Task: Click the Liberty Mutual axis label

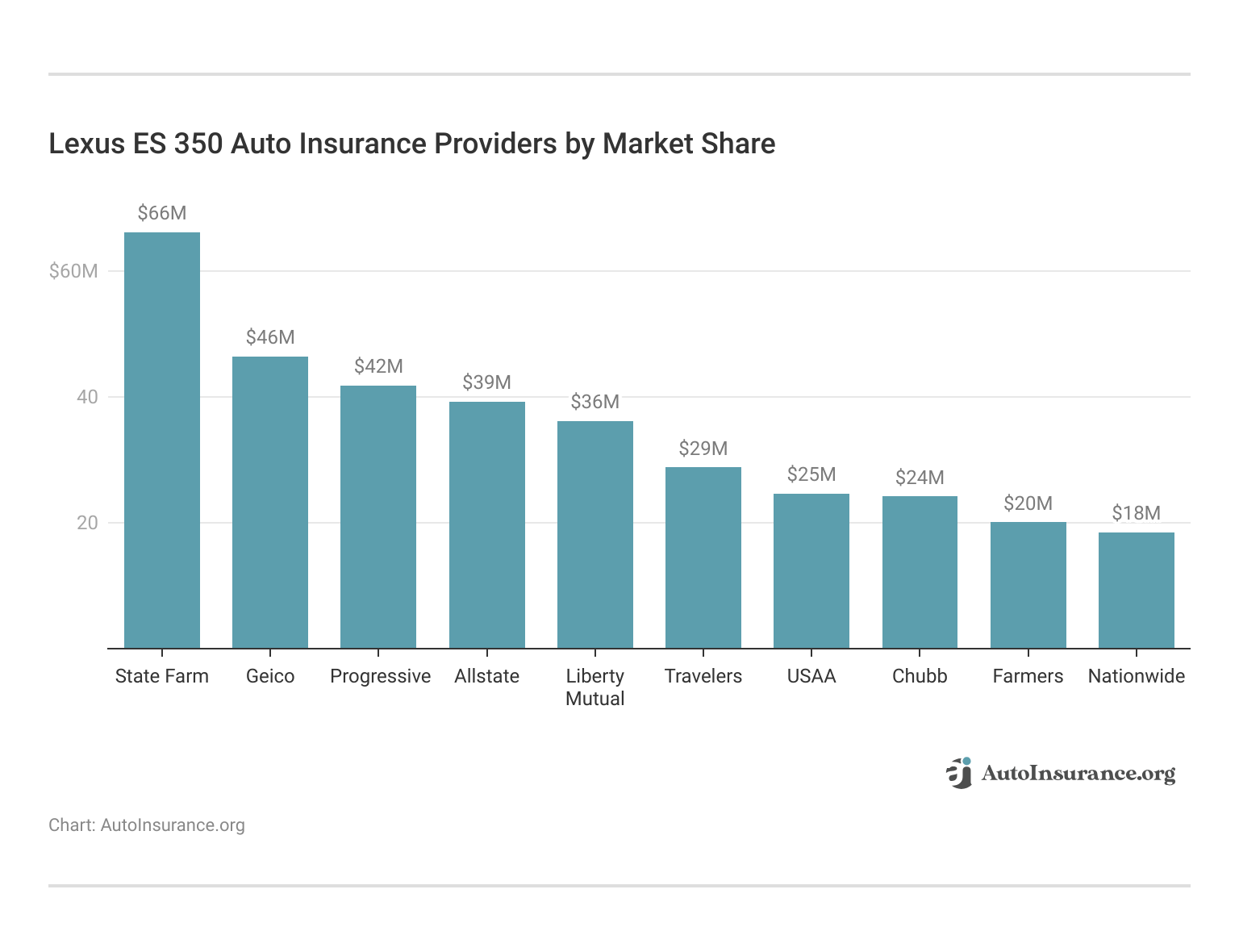Action: [x=595, y=687]
